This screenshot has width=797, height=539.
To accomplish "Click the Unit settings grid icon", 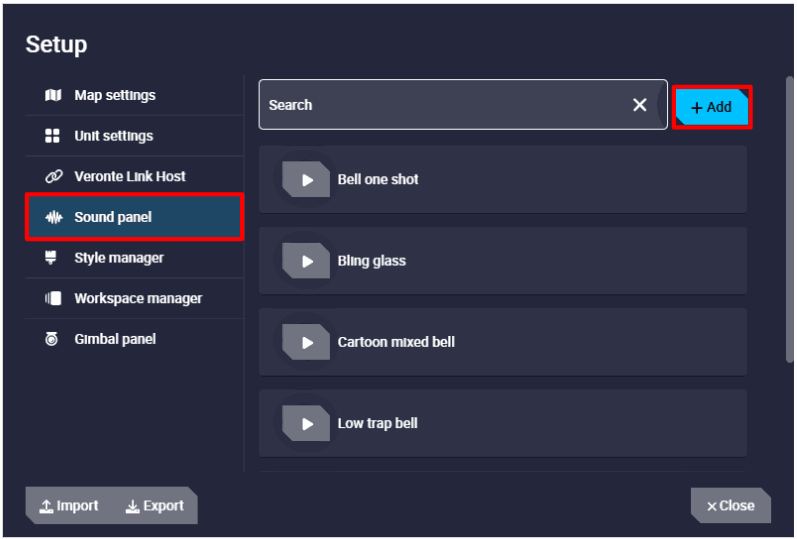I will pos(53,136).
